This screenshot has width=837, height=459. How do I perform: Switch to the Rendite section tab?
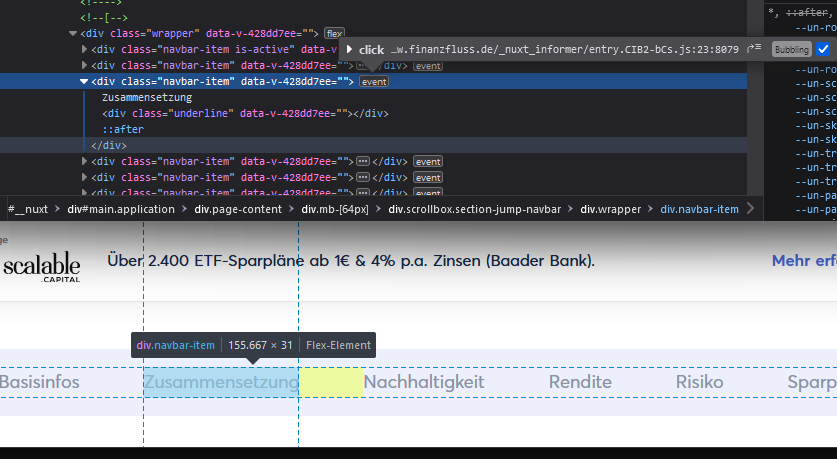(x=580, y=382)
